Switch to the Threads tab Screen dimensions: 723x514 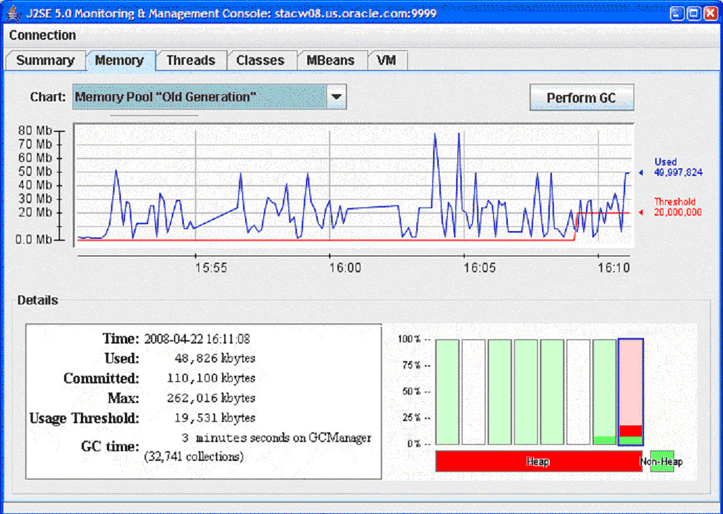coord(190,60)
